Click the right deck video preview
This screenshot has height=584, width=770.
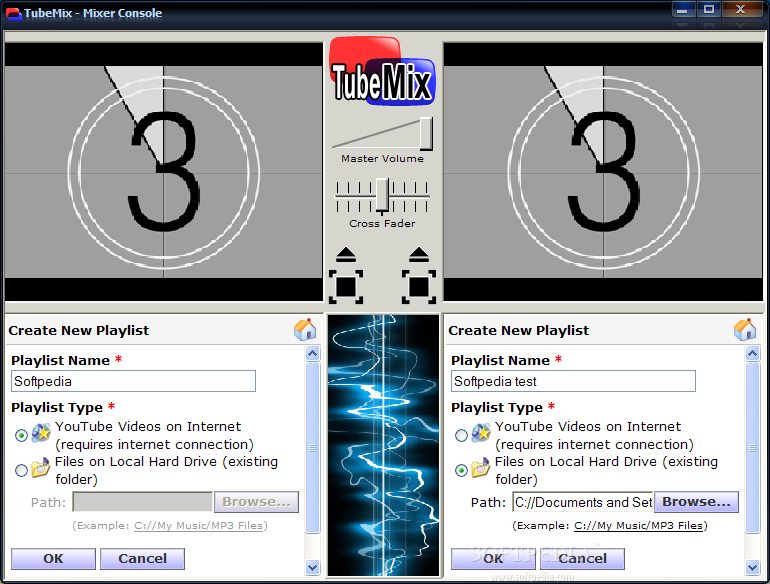pyautogui.click(x=604, y=172)
